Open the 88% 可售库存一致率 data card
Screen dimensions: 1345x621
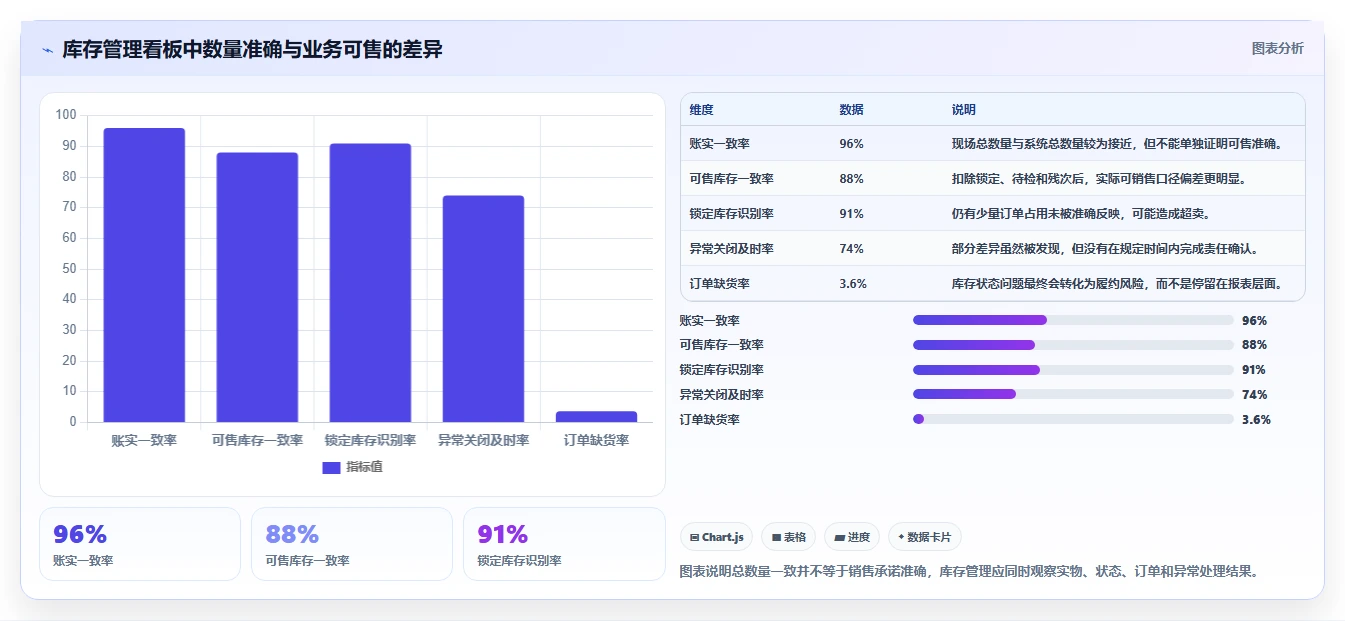click(352, 544)
